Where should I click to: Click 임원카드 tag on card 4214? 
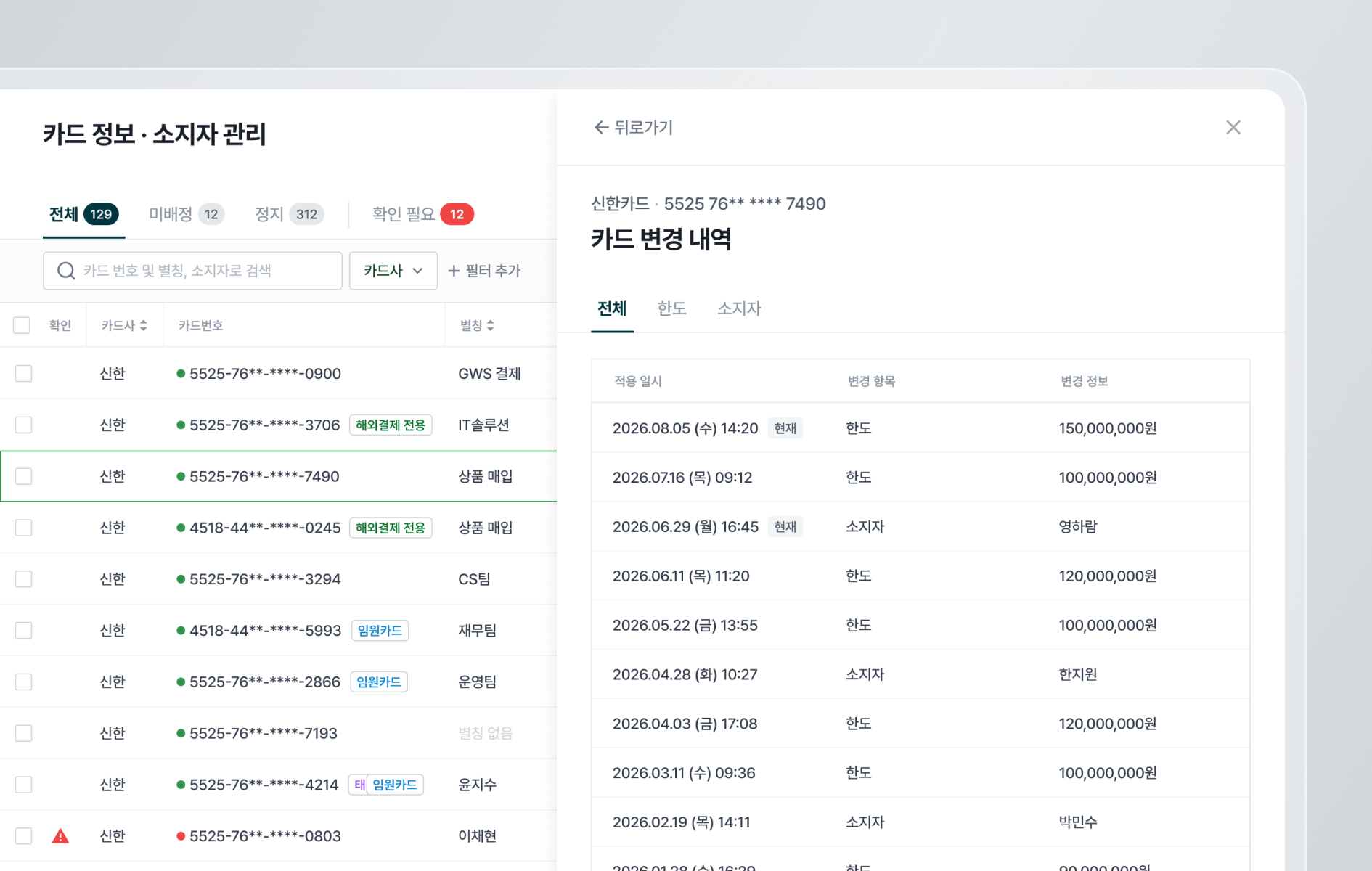click(395, 785)
